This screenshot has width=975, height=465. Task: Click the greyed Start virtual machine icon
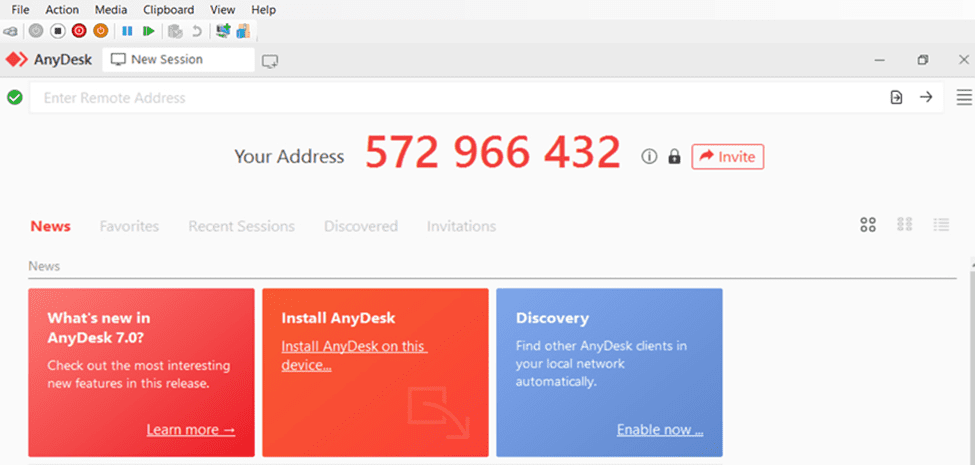(x=36, y=30)
